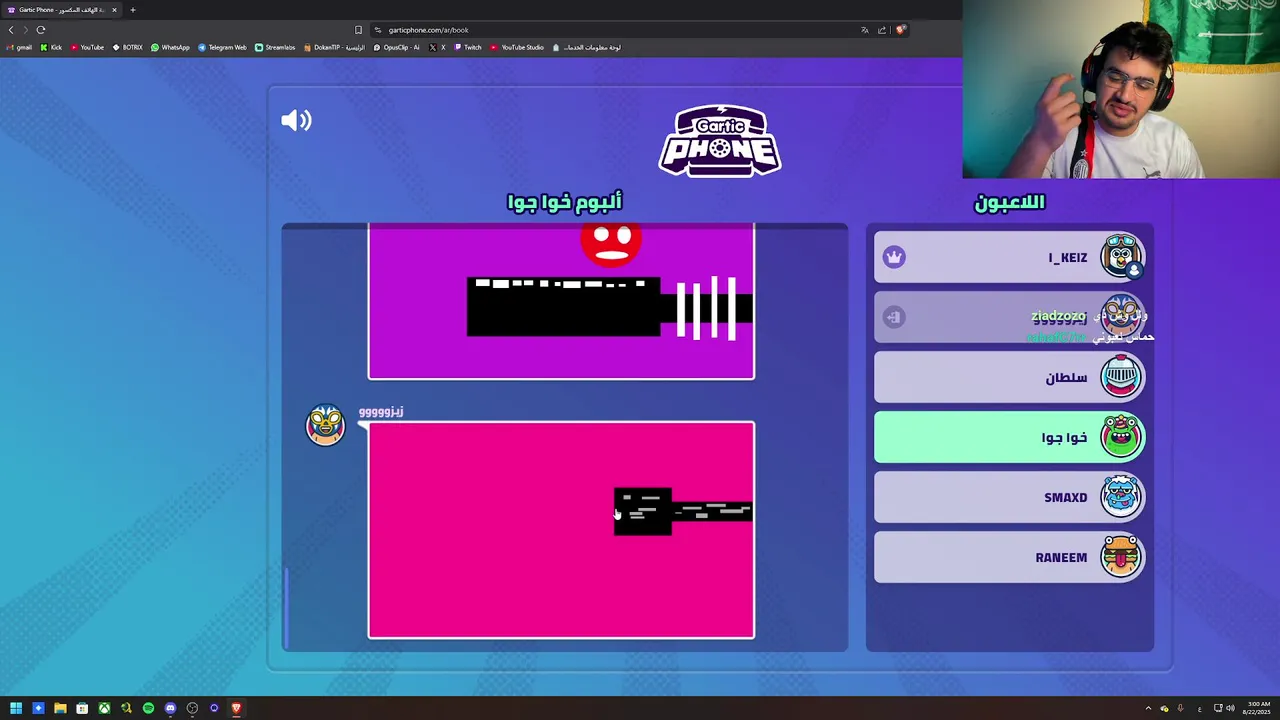Open the WhatsApp bookmark

tap(170, 47)
